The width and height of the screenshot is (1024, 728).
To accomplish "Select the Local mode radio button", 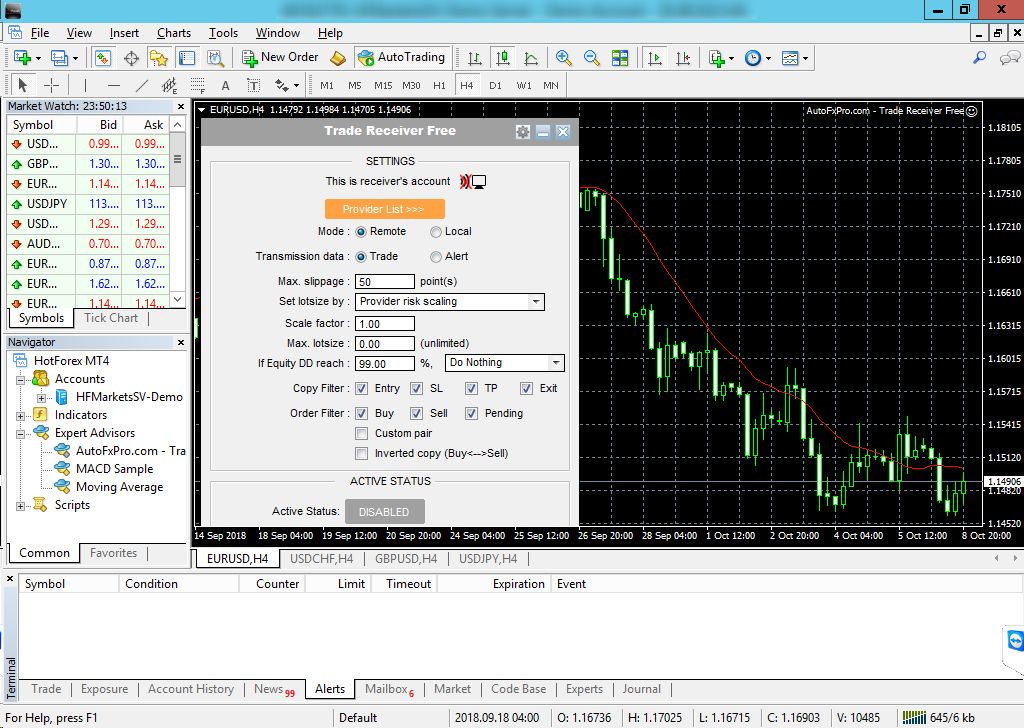I will pos(436,231).
